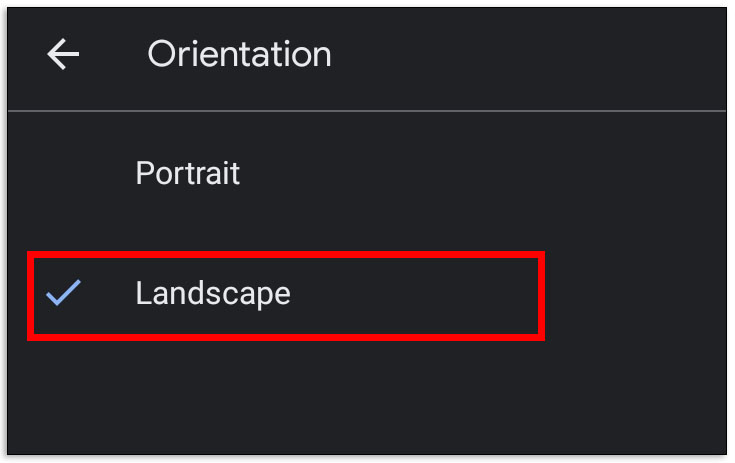Tap the left-pointing arrow in the header

click(63, 54)
